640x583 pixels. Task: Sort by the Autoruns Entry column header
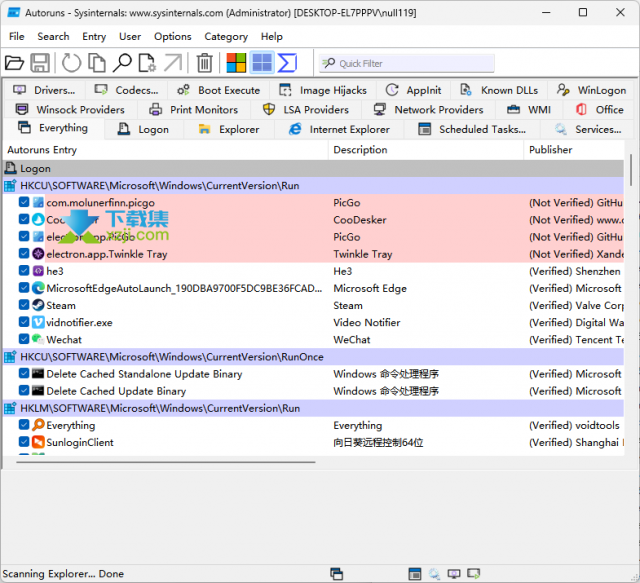click(x=165, y=150)
